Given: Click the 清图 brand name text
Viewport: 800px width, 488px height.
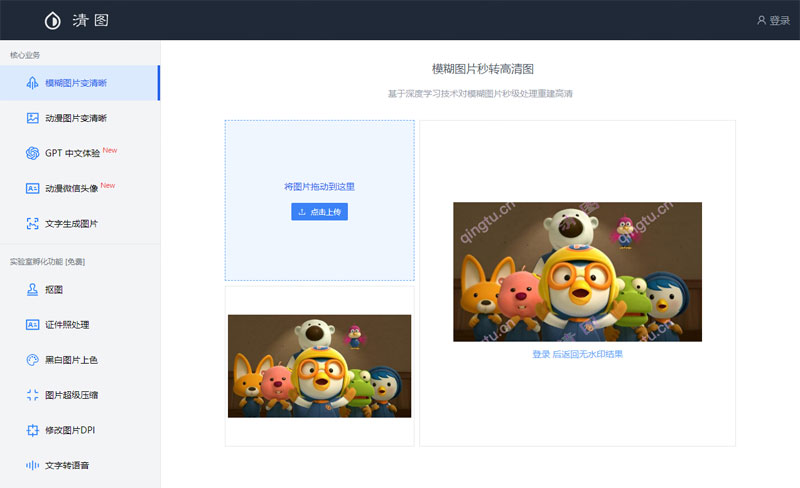Looking at the screenshot, I should coord(91,20).
